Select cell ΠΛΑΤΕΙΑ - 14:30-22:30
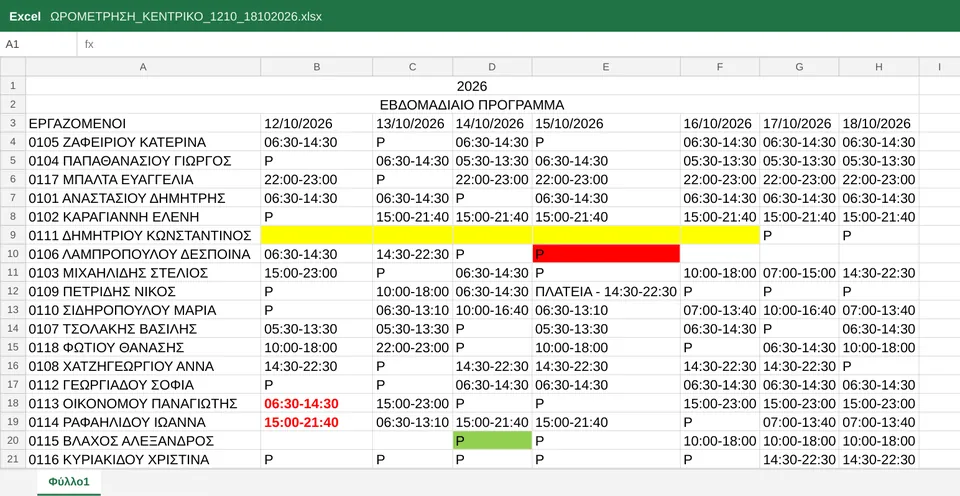This screenshot has width=960, height=496. (606, 291)
